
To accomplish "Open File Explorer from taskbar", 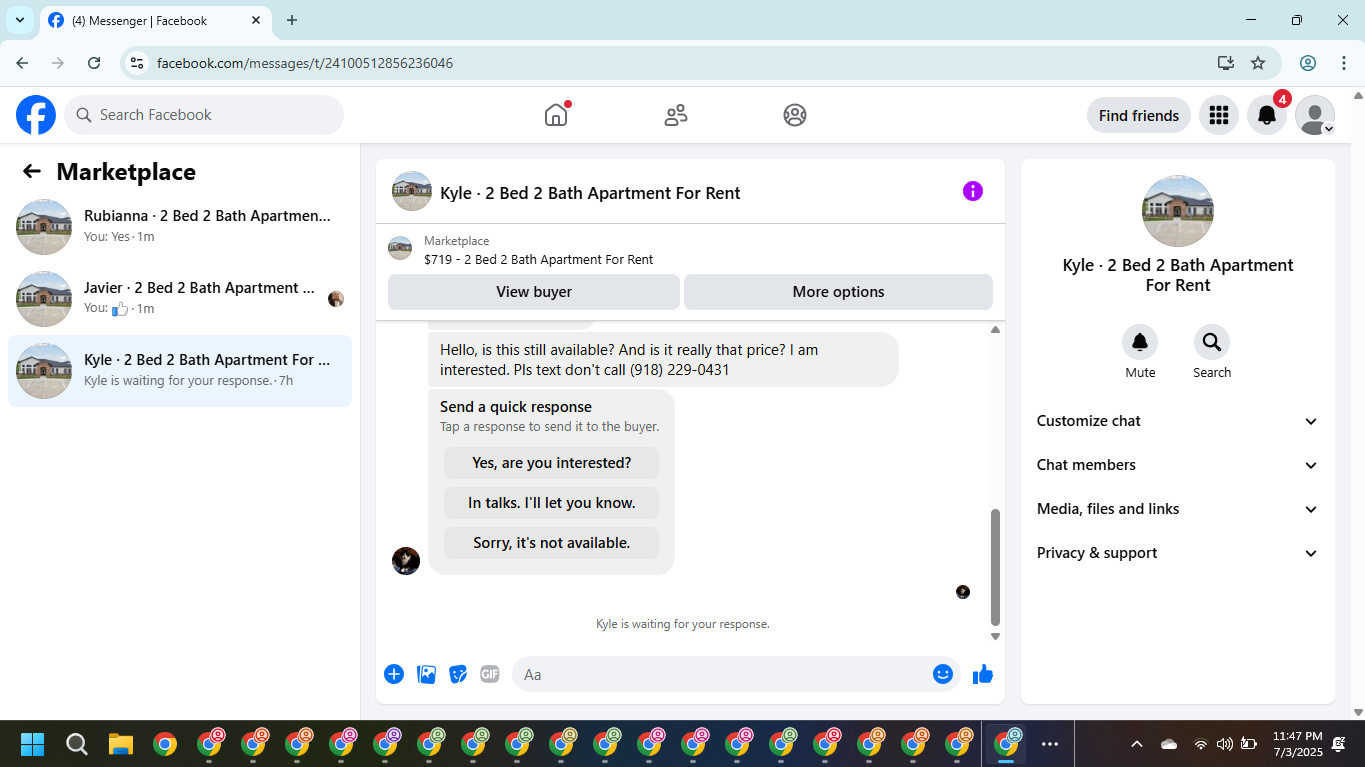I will [121, 744].
